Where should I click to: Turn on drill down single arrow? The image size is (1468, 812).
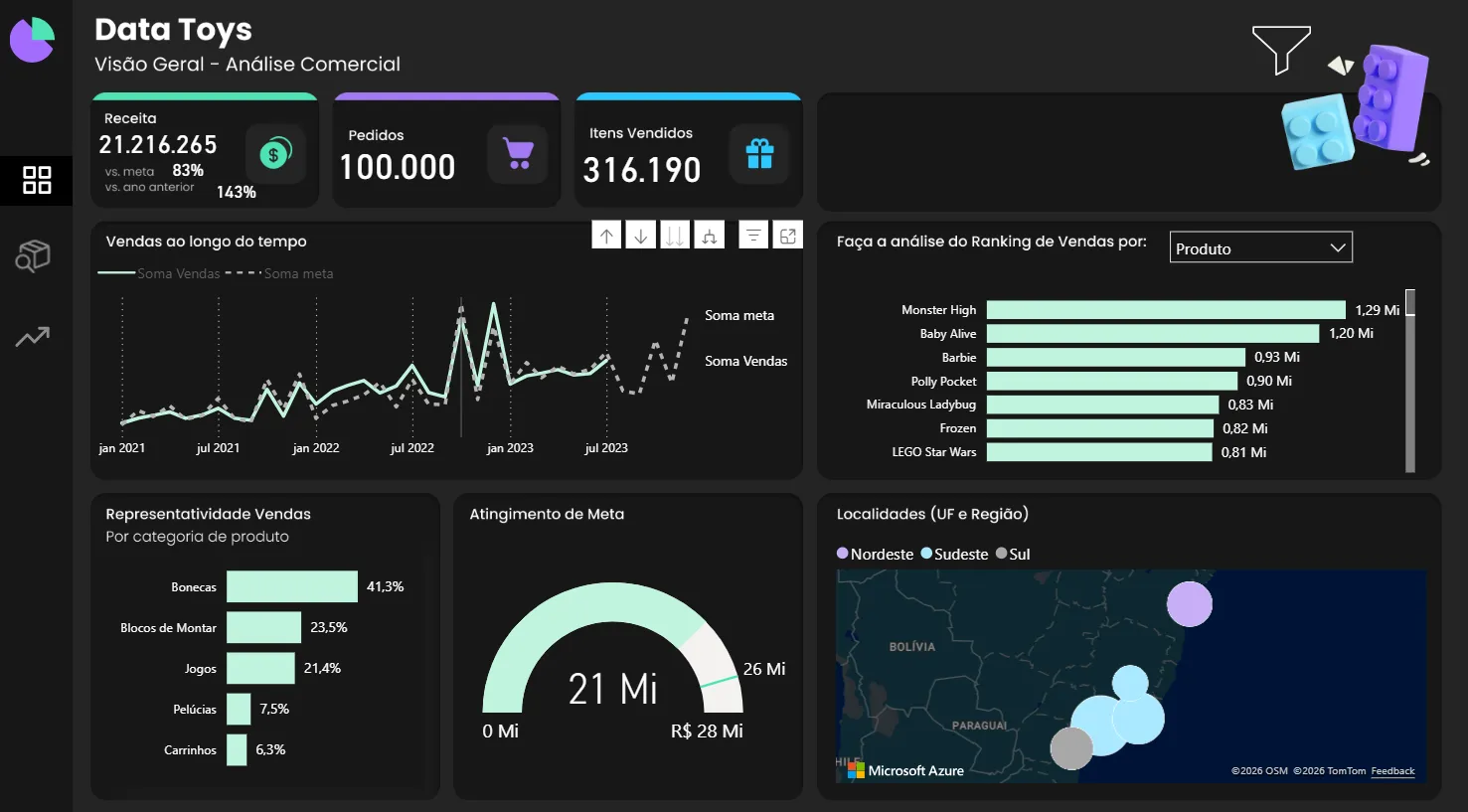coord(641,236)
